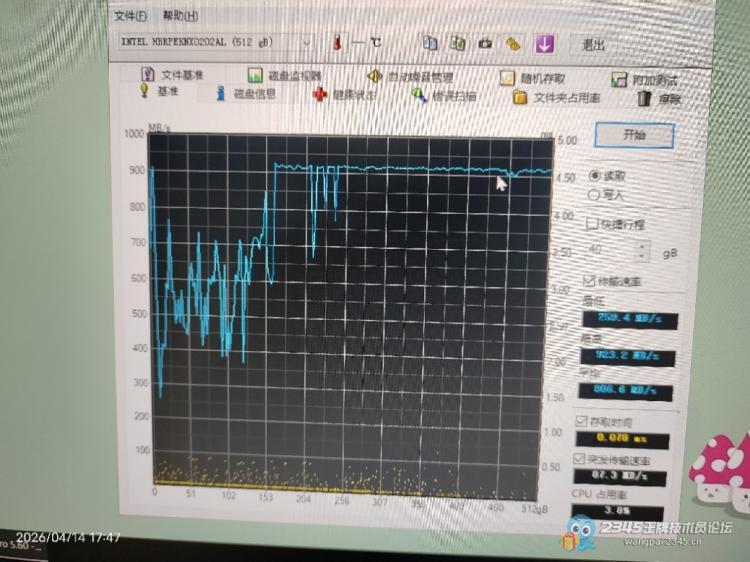Image resolution: width=750 pixels, height=562 pixels.
Task: Select the 写入 write radio button
Action: coord(595,195)
